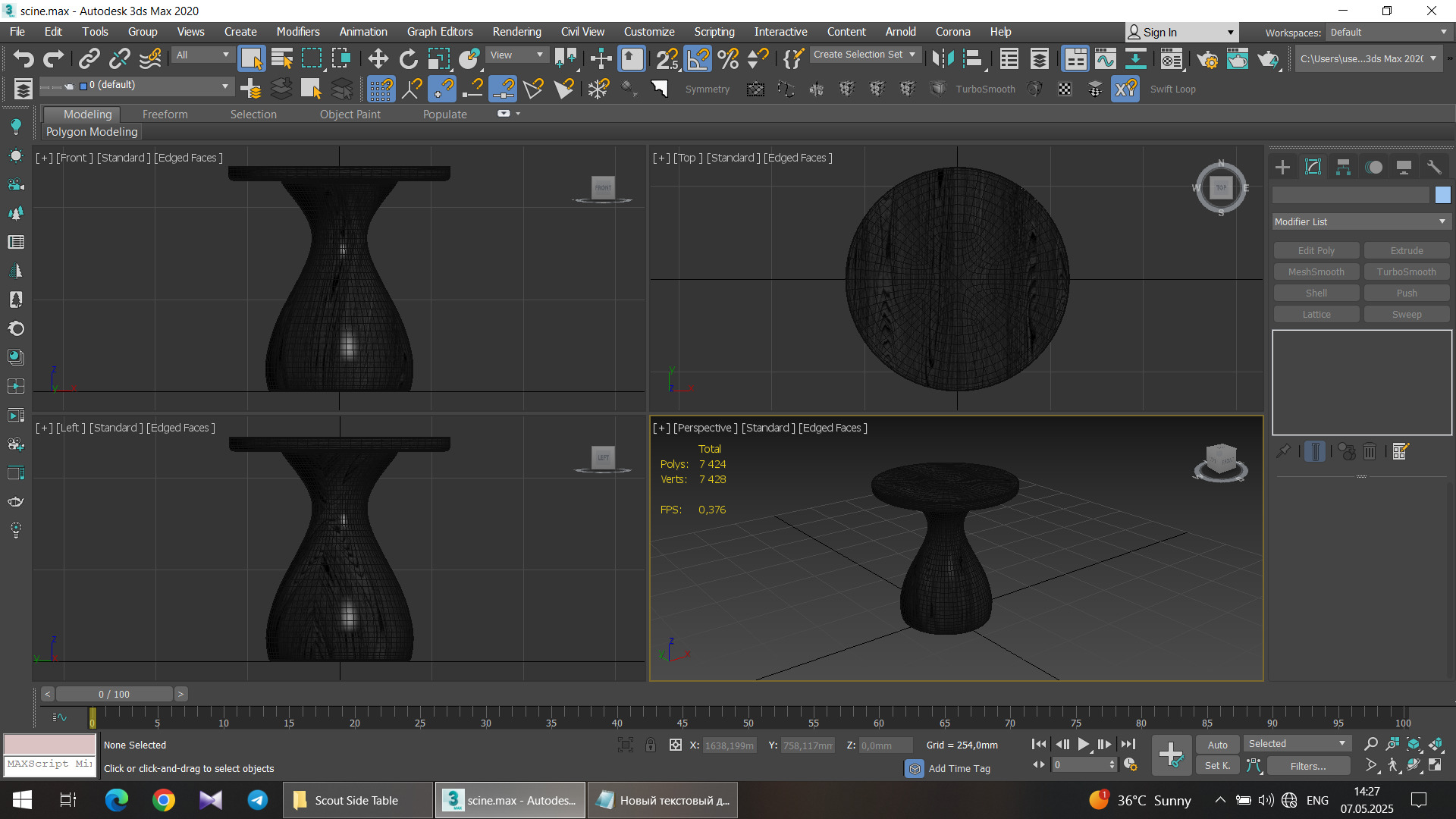This screenshot has height=819, width=1456.
Task: Toggle Angle Snap button
Action: (x=698, y=58)
